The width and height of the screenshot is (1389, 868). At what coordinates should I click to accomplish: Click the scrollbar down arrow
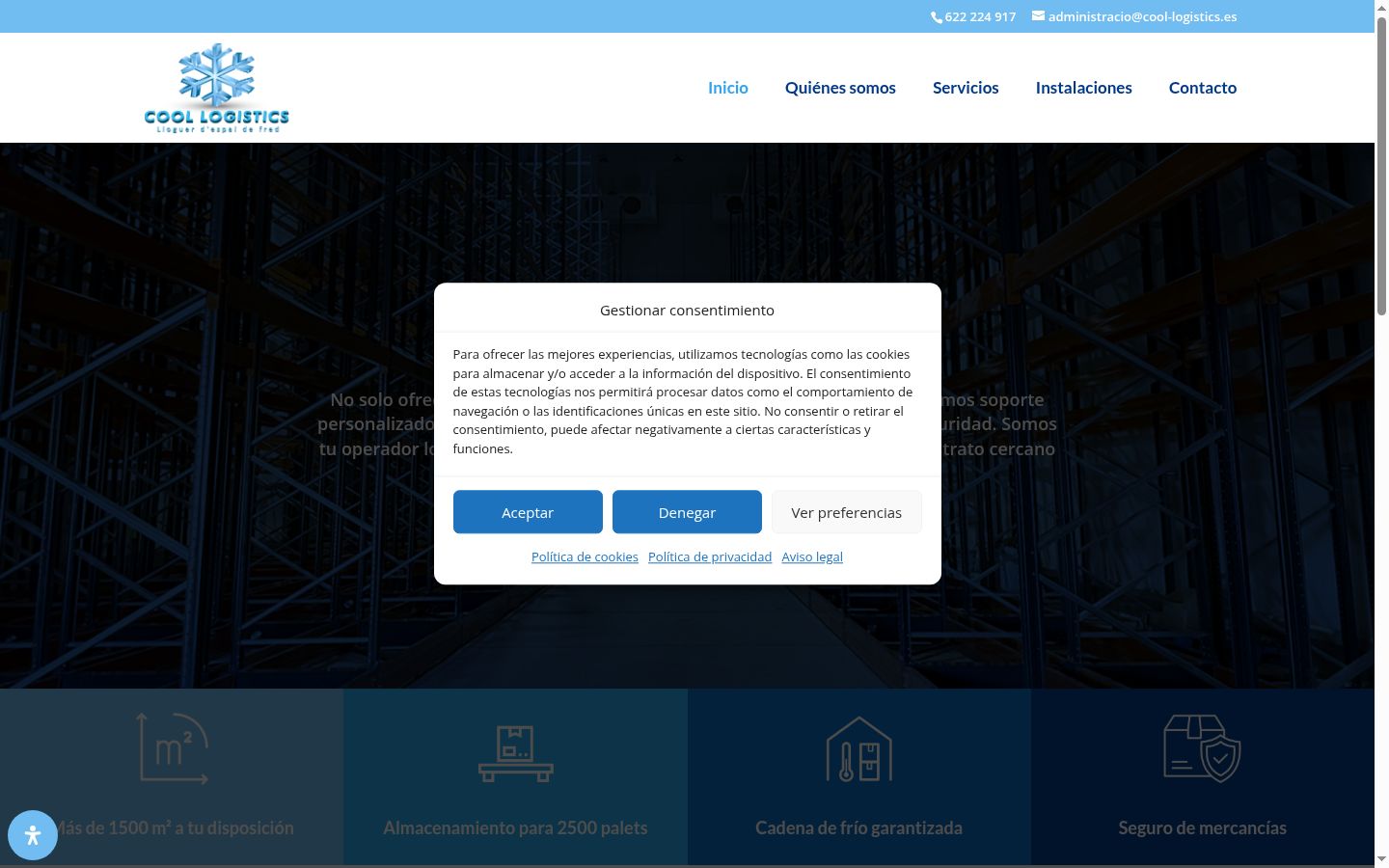click(x=1381, y=859)
